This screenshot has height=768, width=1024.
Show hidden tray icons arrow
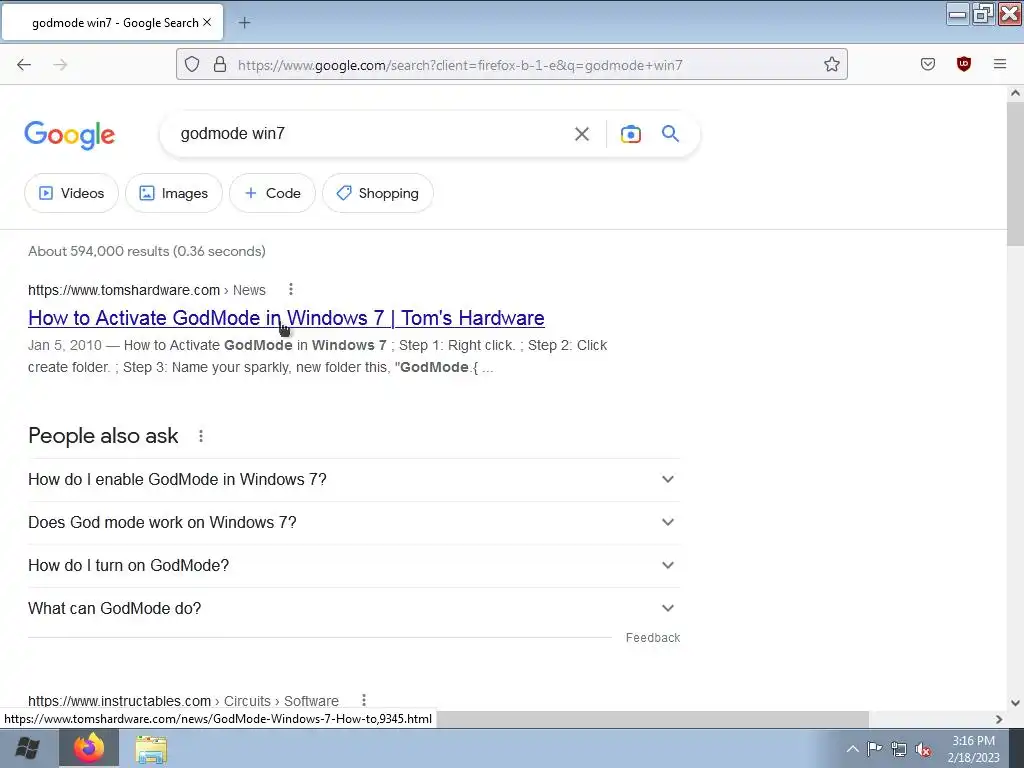point(852,749)
